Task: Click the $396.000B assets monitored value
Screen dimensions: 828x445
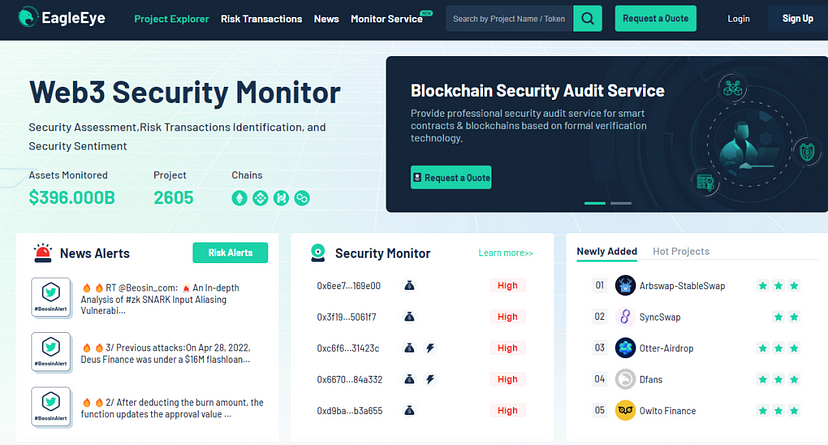Action: point(72,197)
